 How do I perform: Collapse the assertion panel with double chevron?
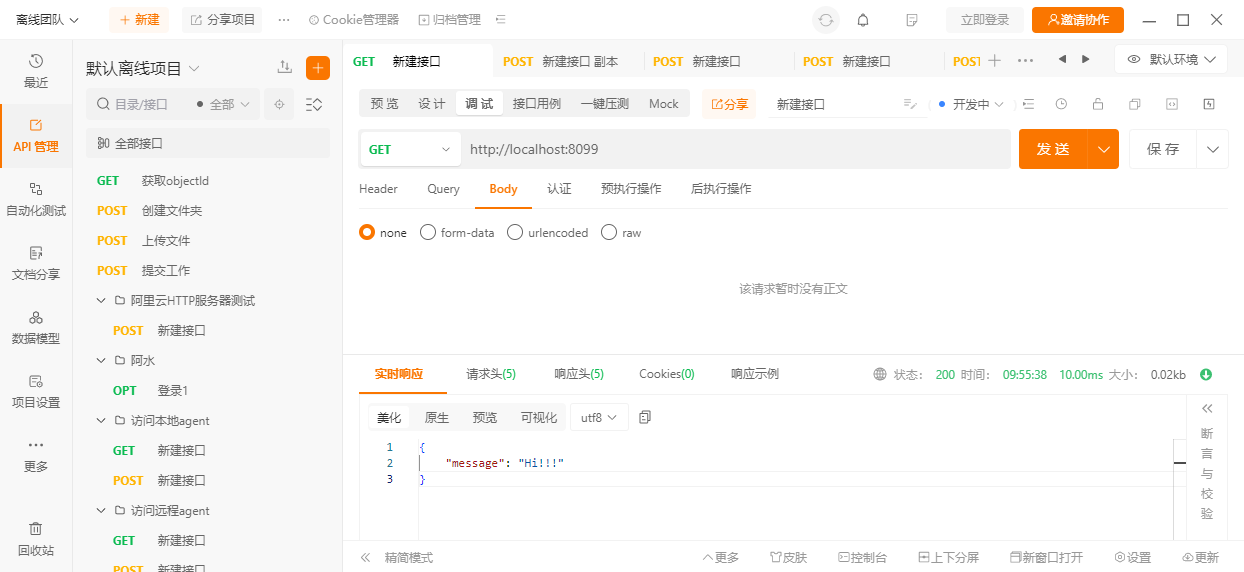coord(1207,408)
